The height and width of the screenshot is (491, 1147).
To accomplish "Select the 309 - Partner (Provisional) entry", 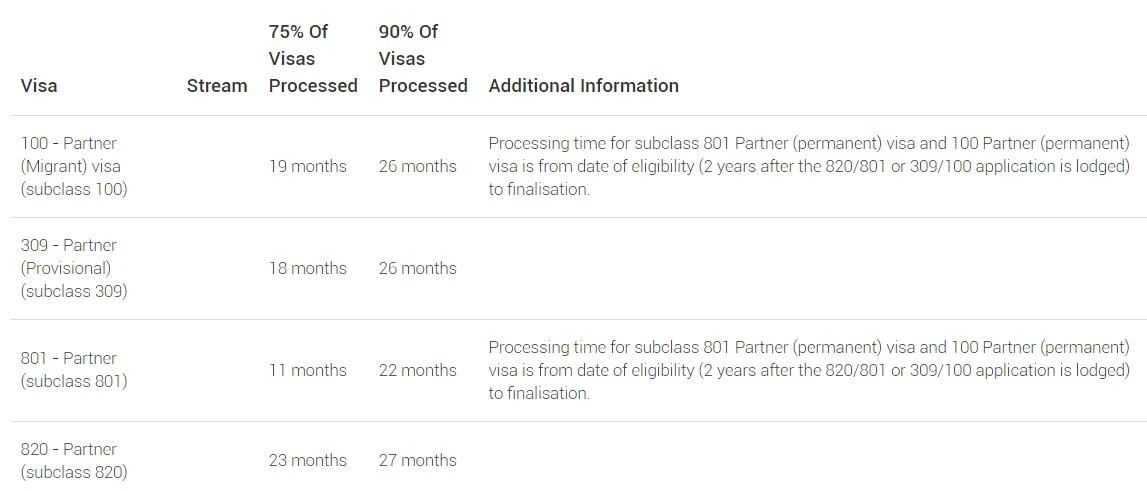I will pos(74,268).
